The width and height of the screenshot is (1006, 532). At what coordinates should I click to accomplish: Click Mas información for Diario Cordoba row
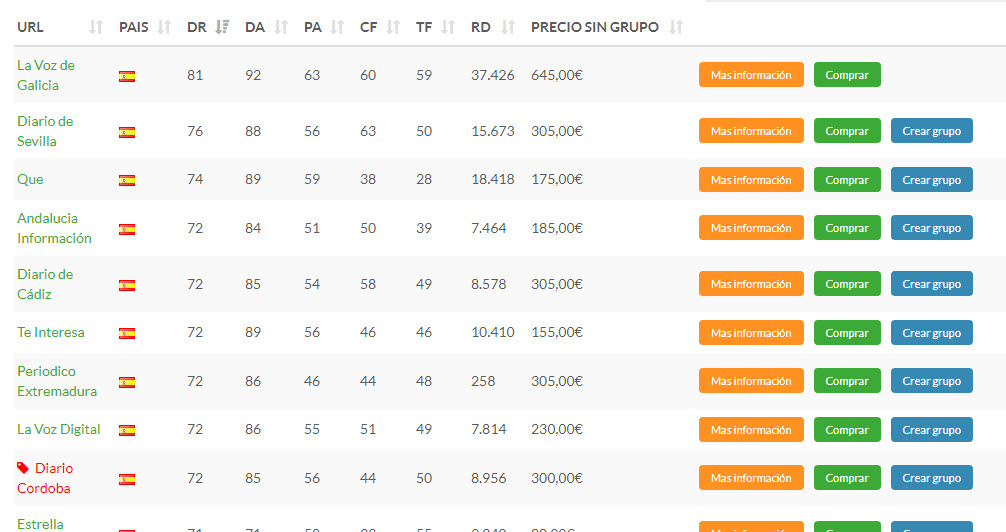[751, 477]
